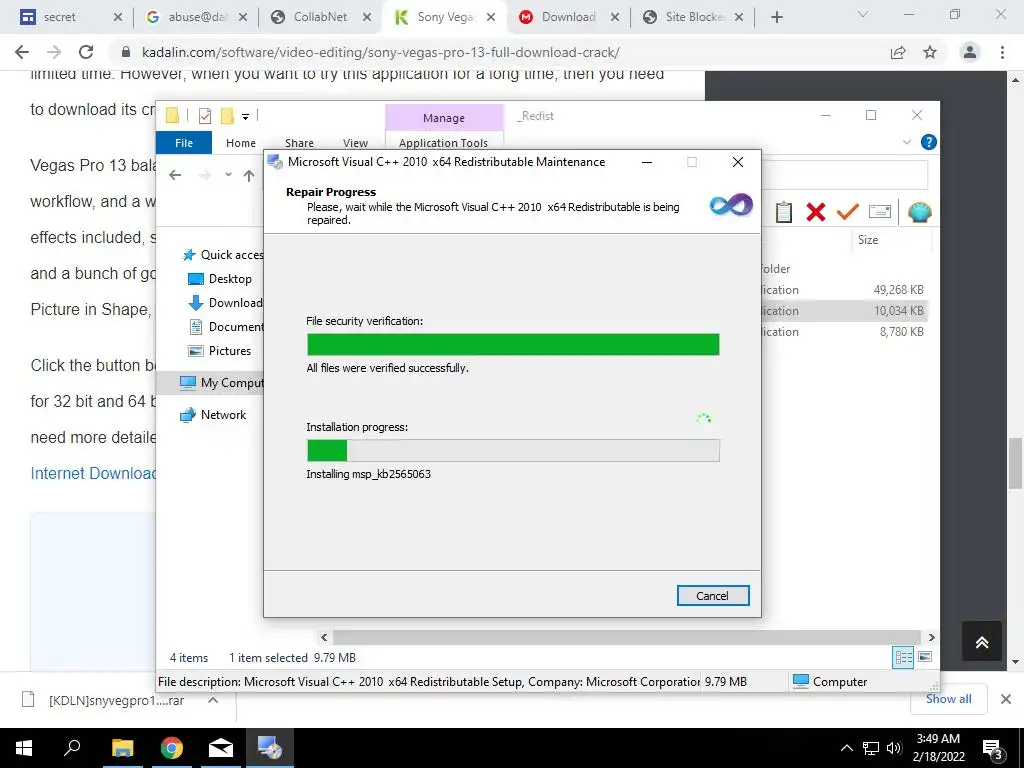Go up one folder level in Explorer
Image resolution: width=1024 pixels, height=768 pixels.
[249, 175]
